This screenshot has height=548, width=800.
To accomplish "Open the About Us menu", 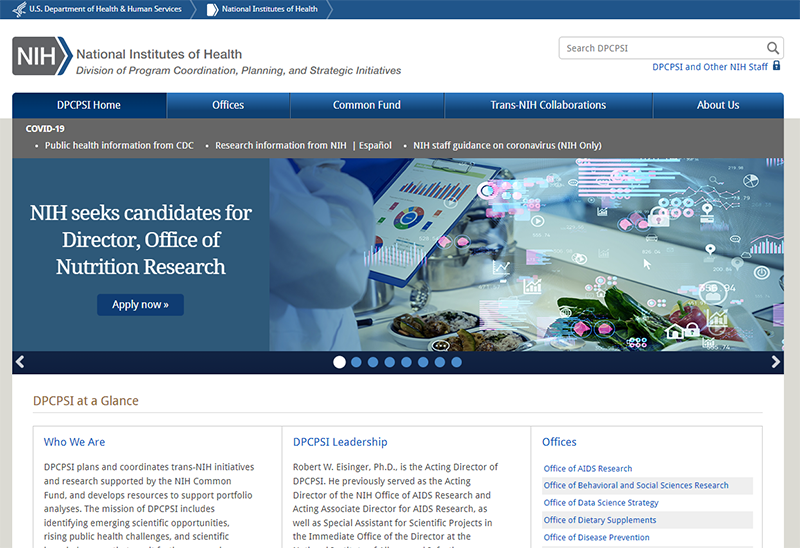I will click(718, 106).
